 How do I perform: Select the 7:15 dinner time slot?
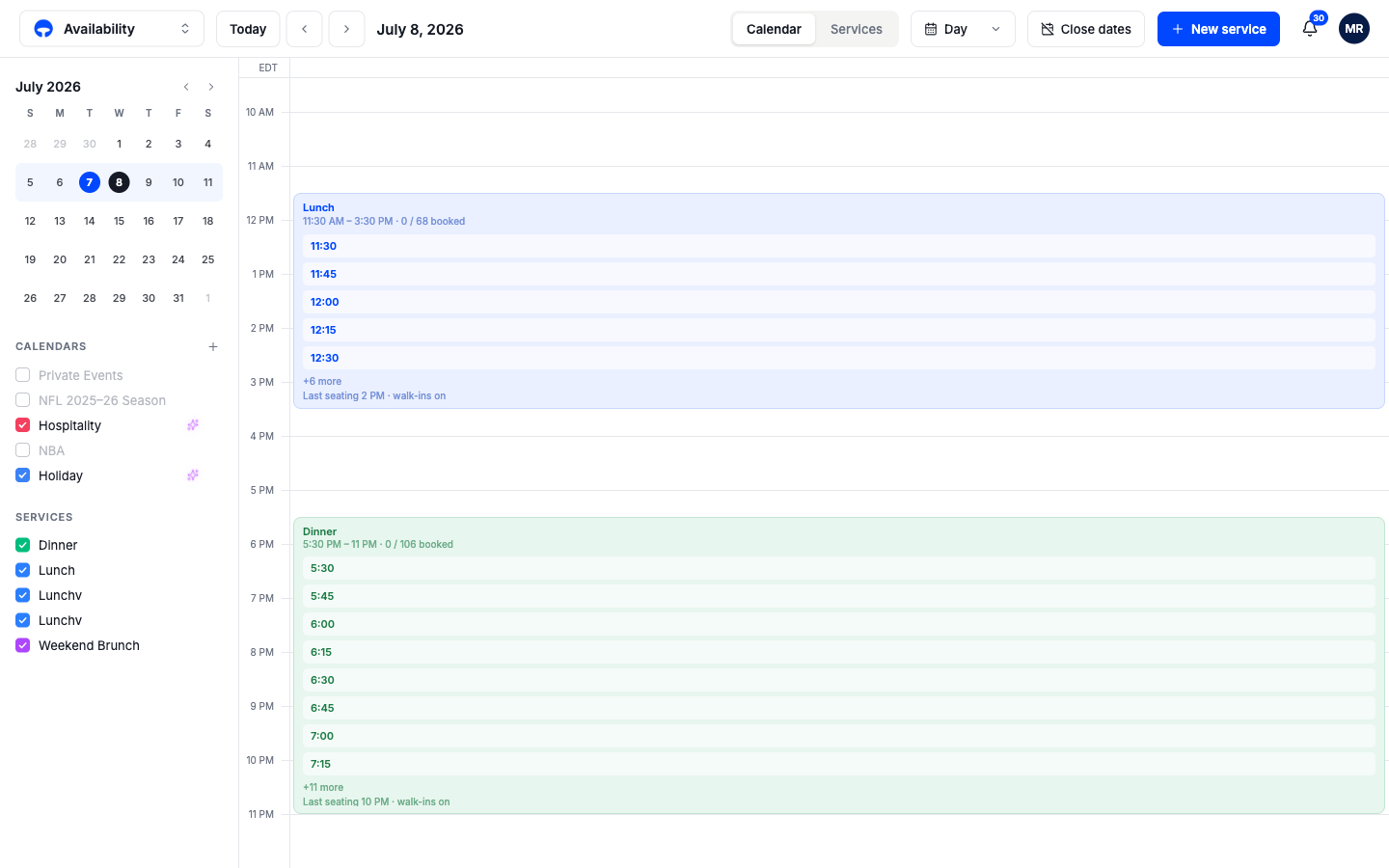[838, 764]
